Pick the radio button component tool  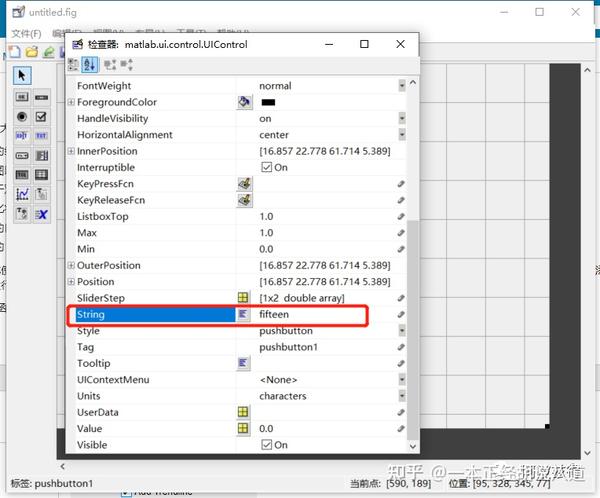22,116
